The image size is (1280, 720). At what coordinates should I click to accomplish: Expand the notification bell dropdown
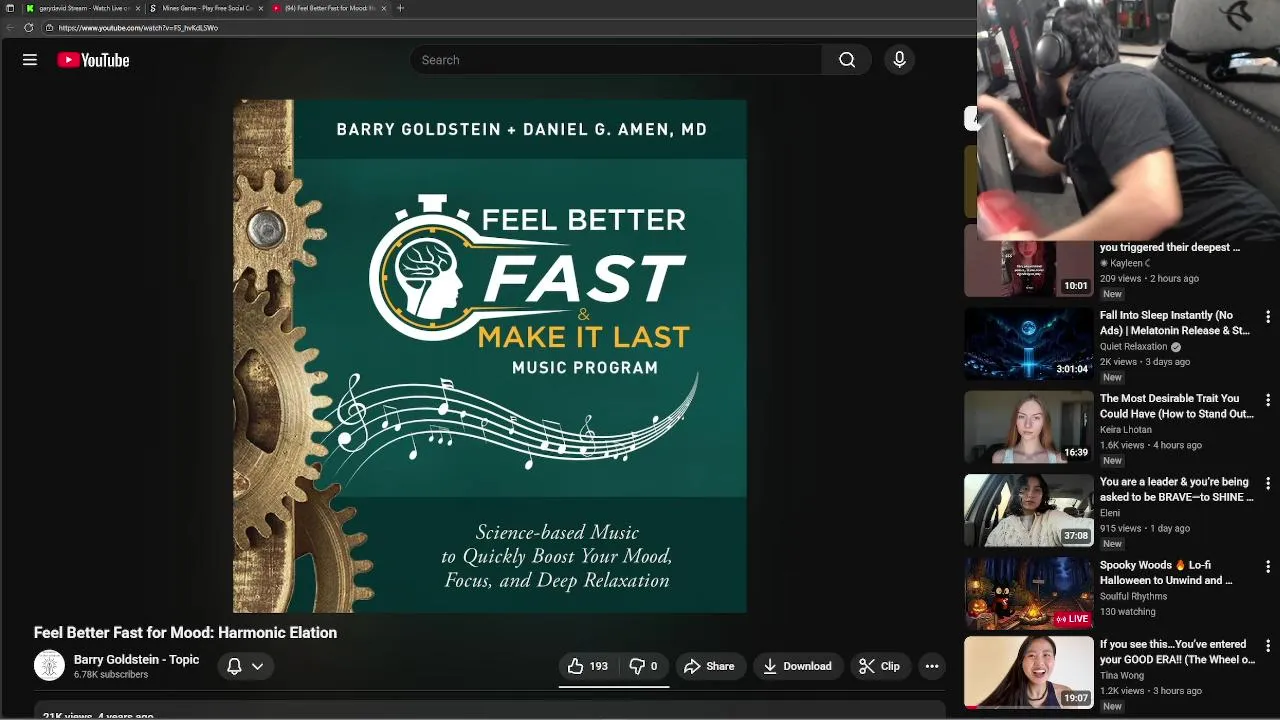pyautogui.click(x=245, y=666)
